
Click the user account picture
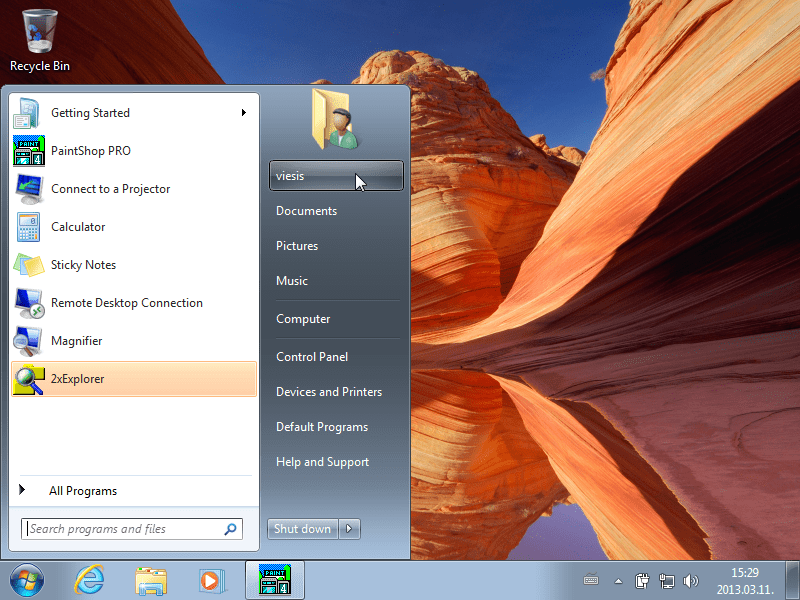335,119
